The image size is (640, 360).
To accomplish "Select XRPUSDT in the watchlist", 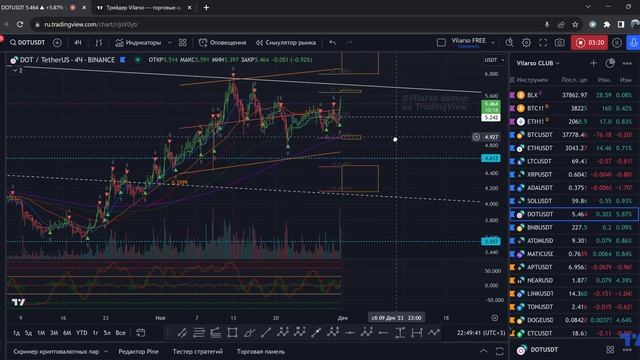I will (573, 175).
